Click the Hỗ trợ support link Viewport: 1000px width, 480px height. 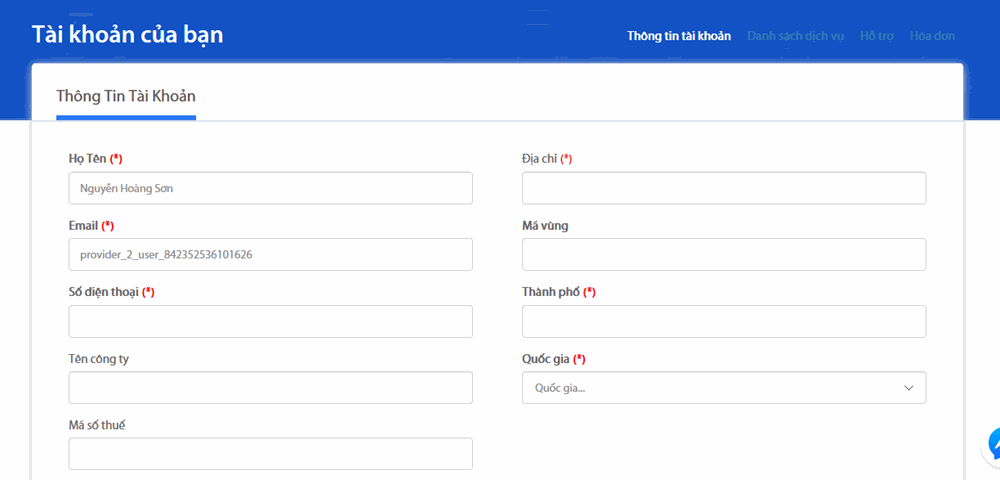pos(876,36)
